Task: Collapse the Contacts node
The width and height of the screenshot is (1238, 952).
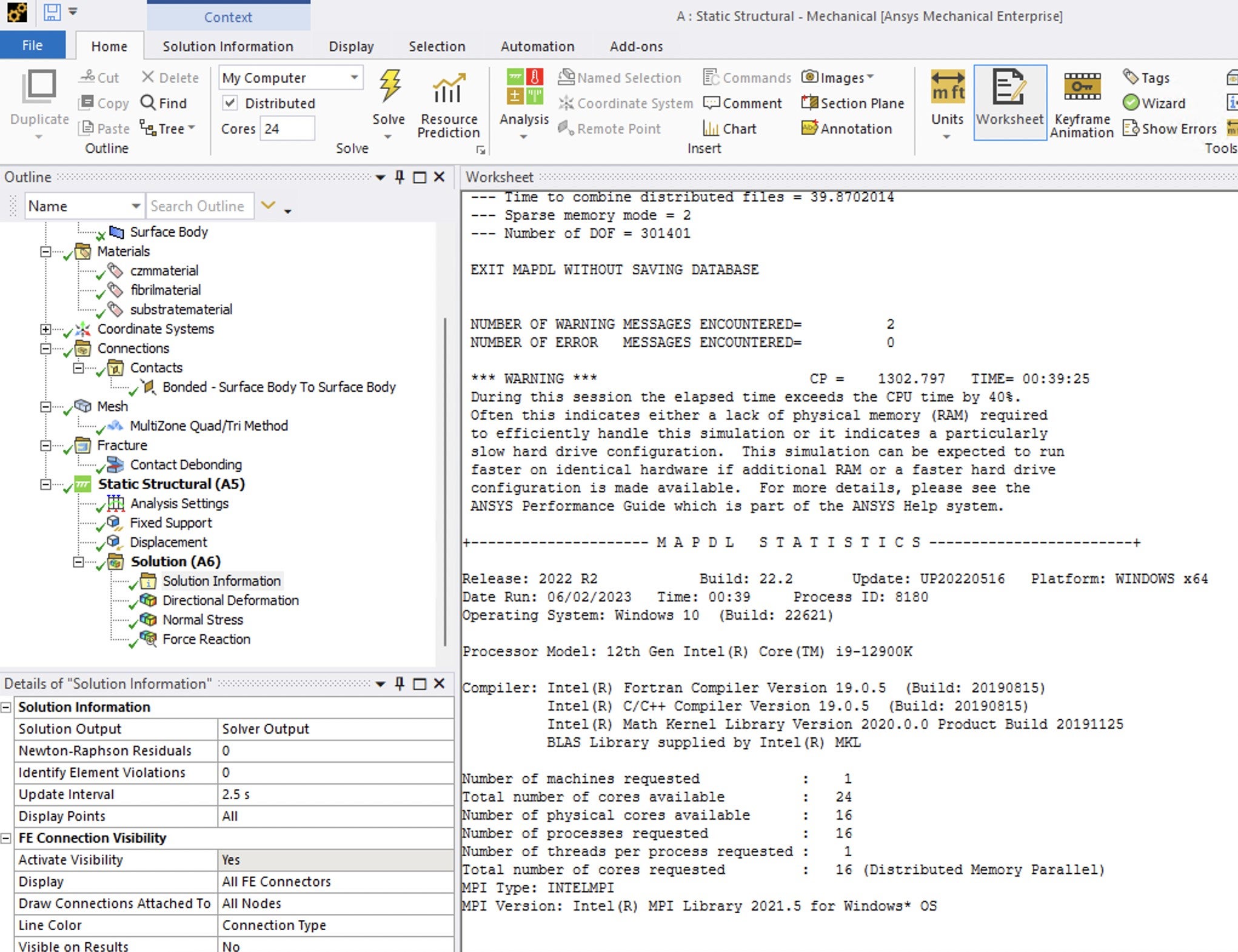Action: [78, 367]
